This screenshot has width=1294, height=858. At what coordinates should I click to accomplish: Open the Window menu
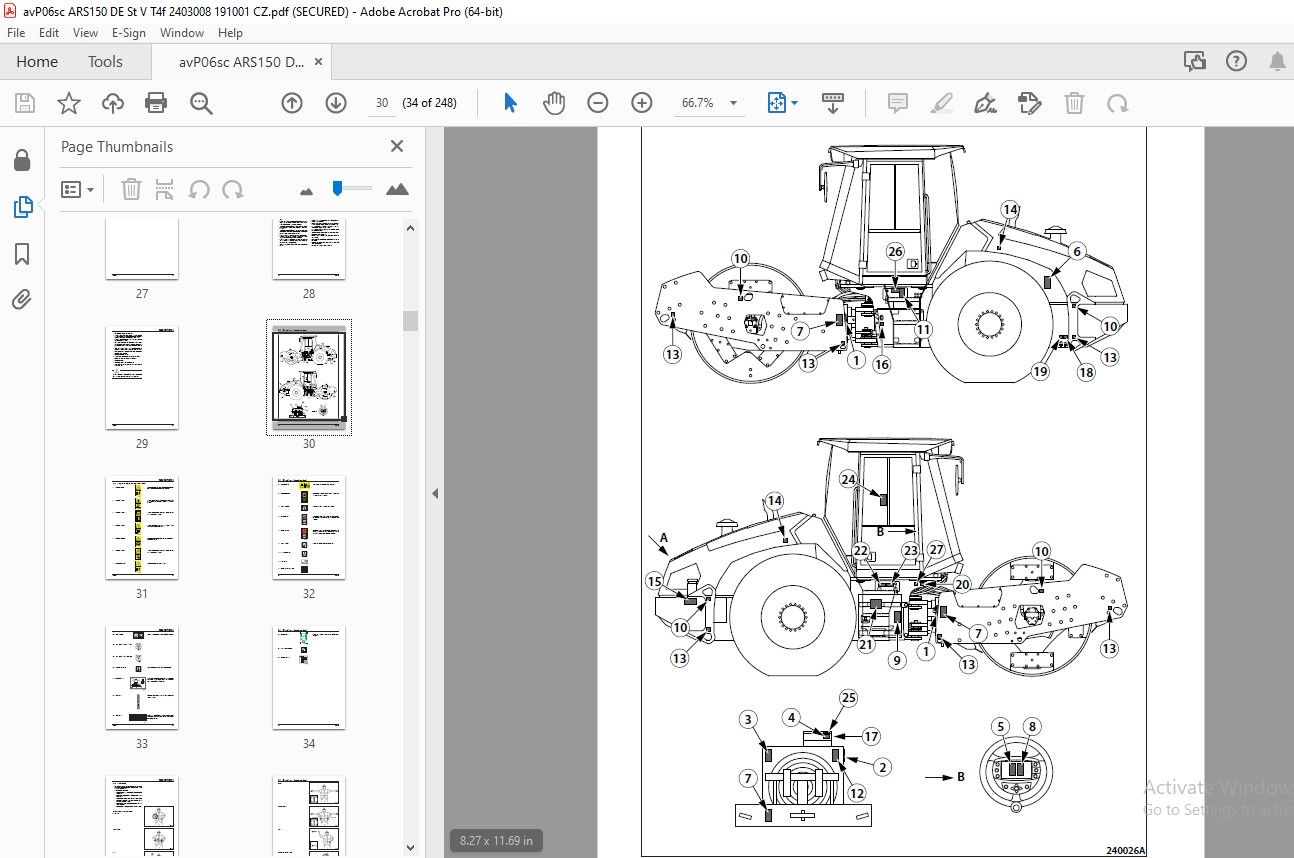[182, 33]
